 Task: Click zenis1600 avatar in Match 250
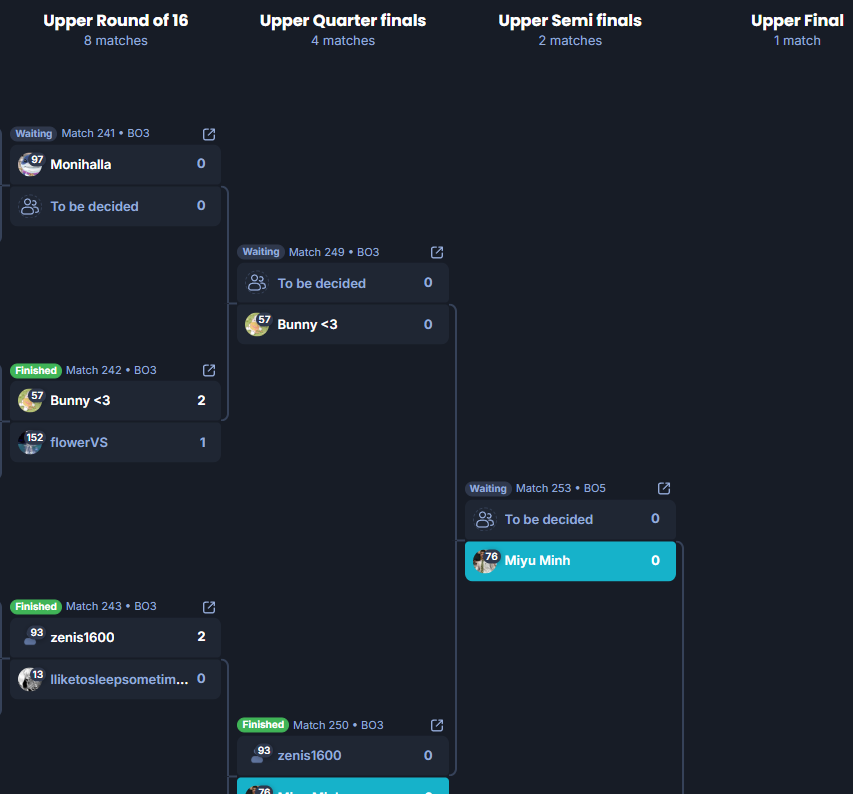(x=258, y=755)
